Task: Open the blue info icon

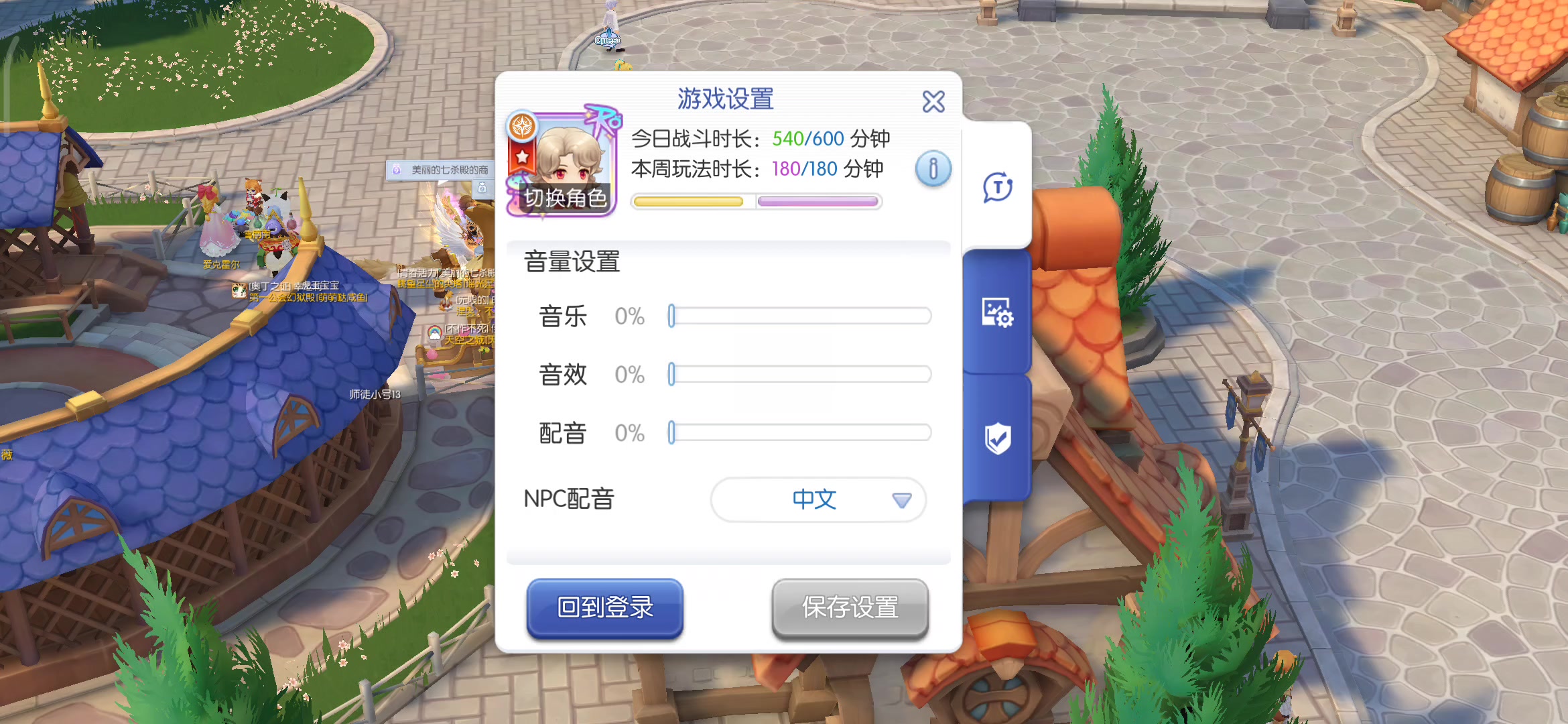Action: (x=933, y=169)
